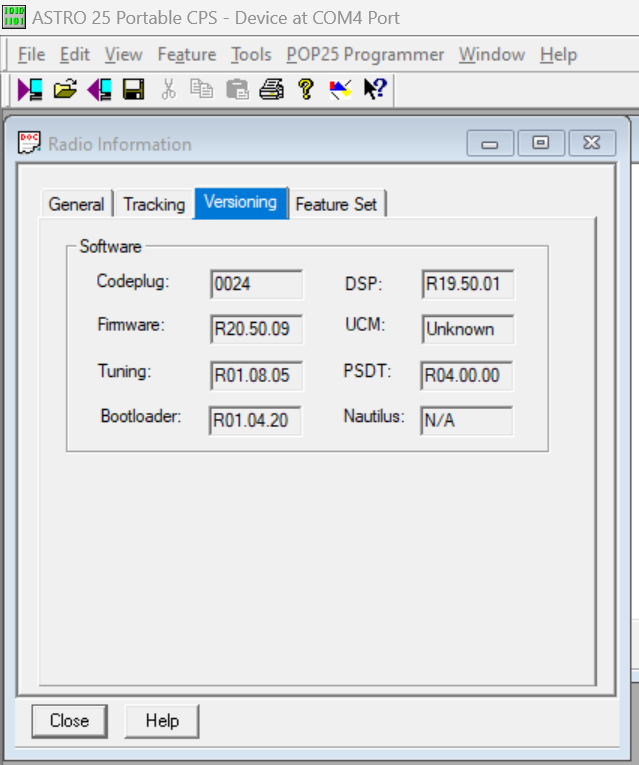
Task: Open the File menu
Action: pos(32,55)
